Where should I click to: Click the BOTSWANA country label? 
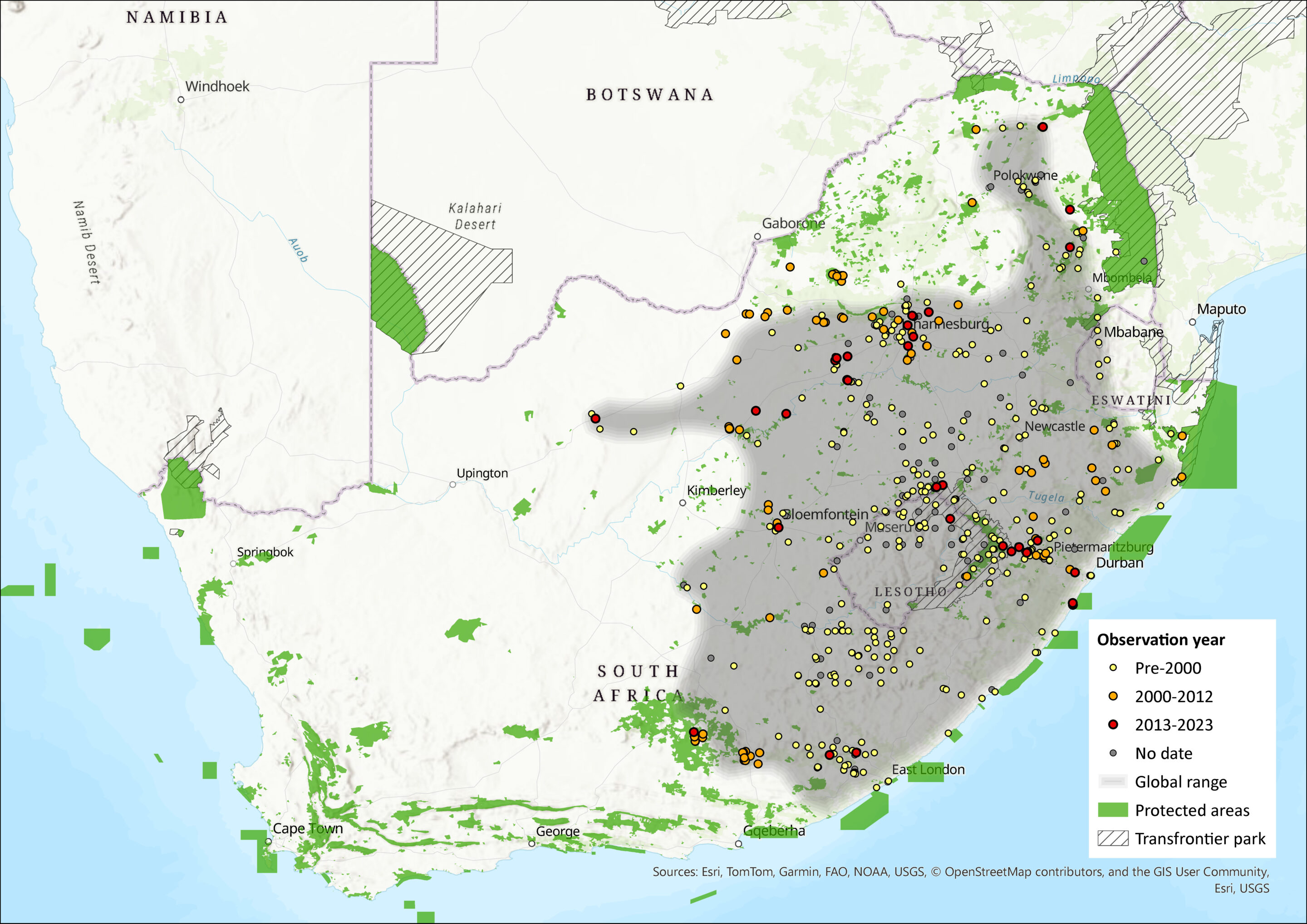tap(649, 94)
